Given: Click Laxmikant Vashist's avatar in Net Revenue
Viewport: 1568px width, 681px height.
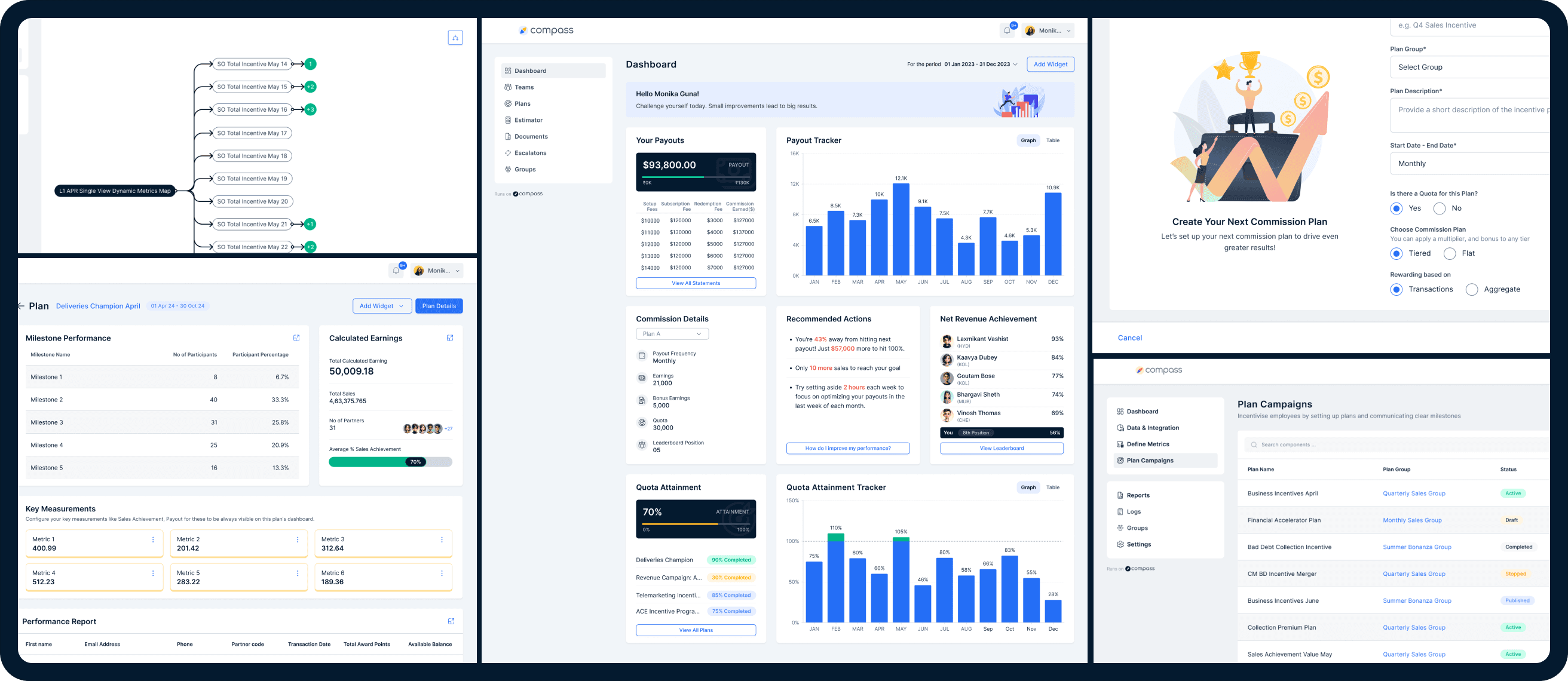Looking at the screenshot, I should [x=947, y=342].
